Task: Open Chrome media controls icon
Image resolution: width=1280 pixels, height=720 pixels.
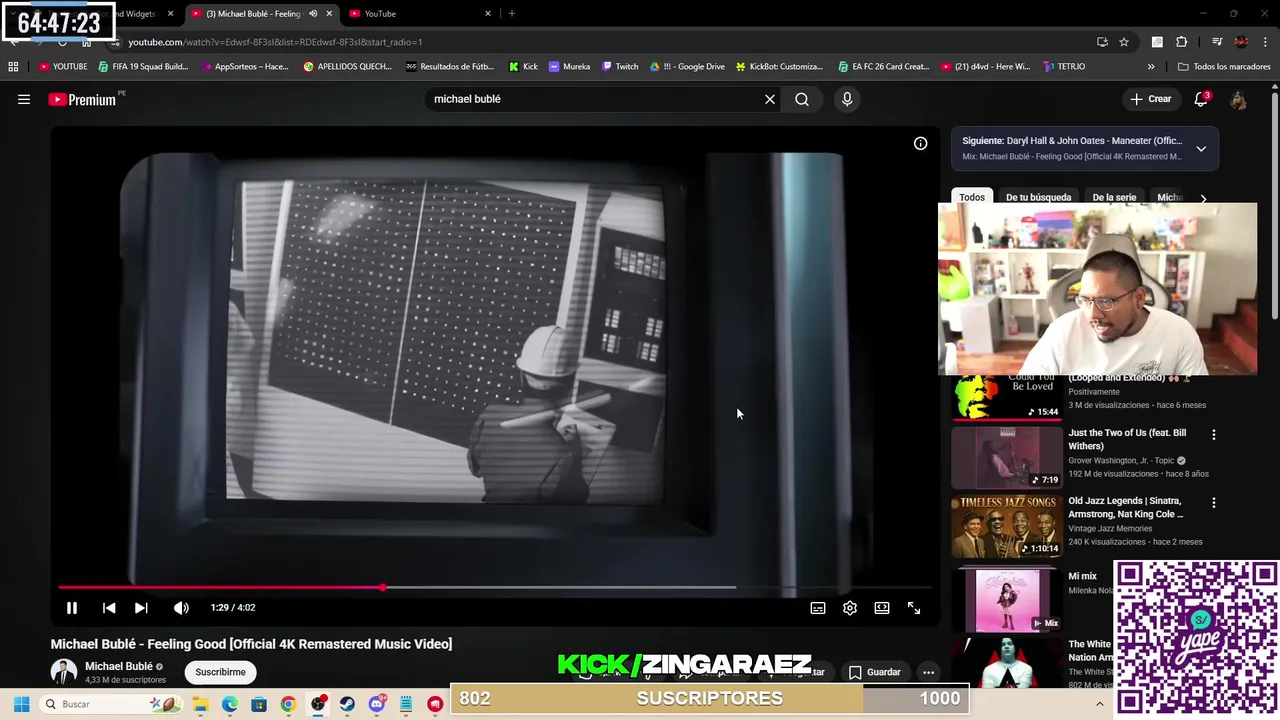Action: [1217, 42]
